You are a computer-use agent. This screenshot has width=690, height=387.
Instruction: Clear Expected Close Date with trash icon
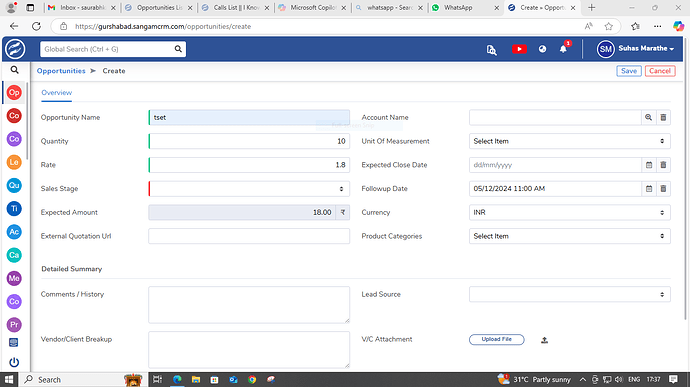pos(663,165)
